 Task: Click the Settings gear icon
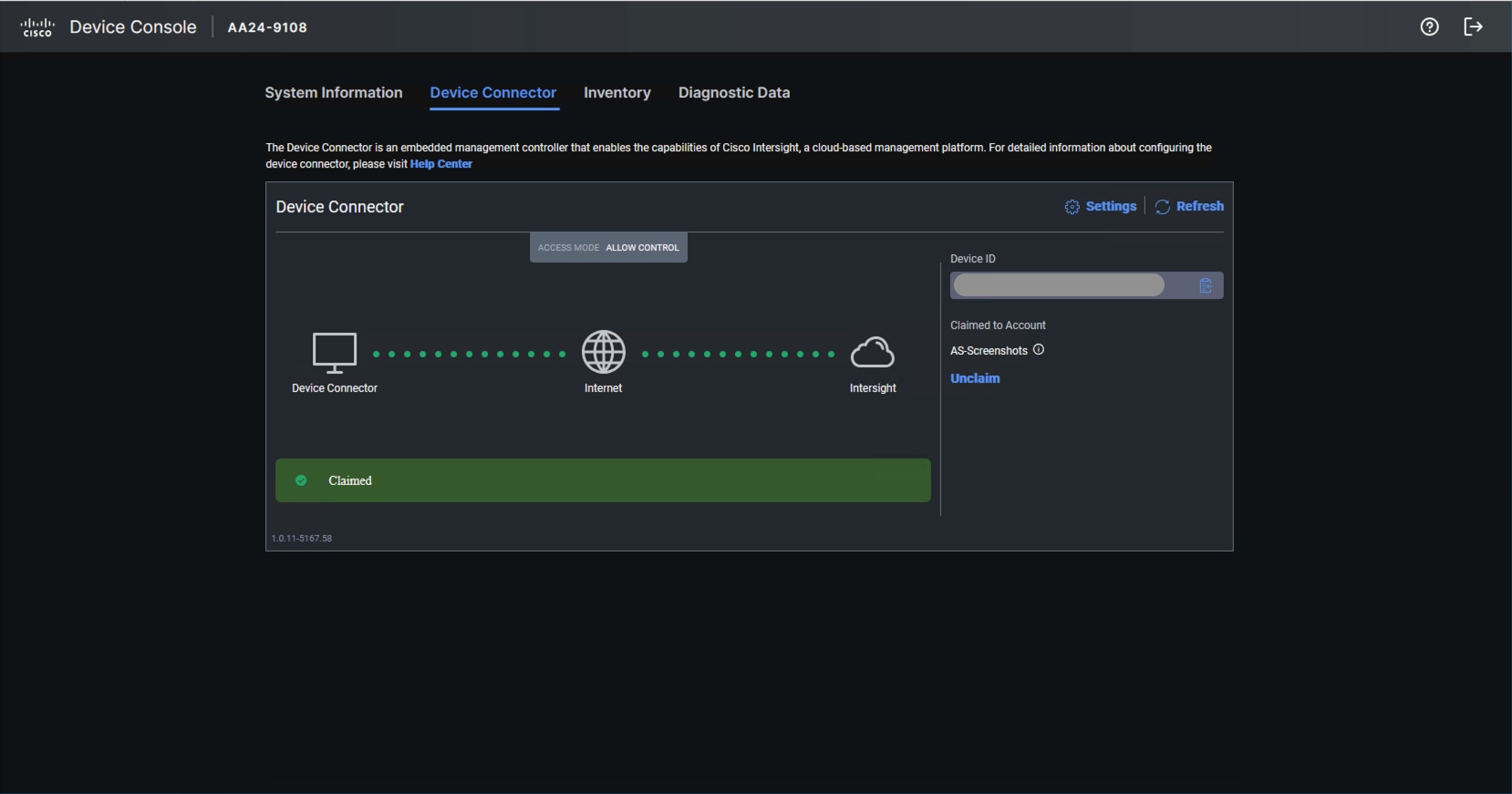(1072, 207)
